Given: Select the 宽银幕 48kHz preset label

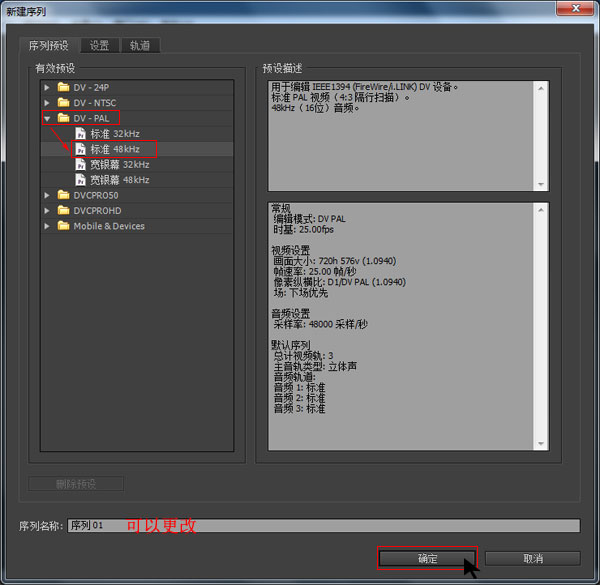Looking at the screenshot, I should (120, 180).
